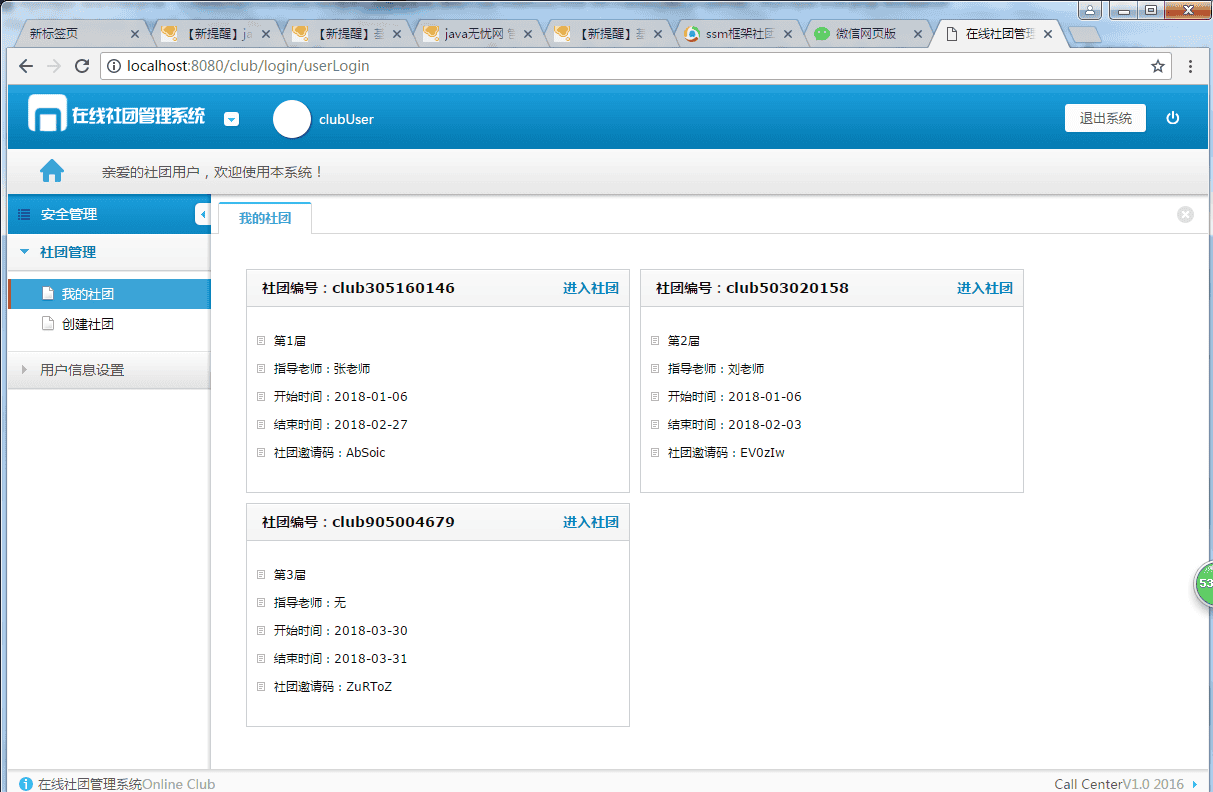Click the list icon beside 安全管理

pyautogui.click(x=25, y=214)
